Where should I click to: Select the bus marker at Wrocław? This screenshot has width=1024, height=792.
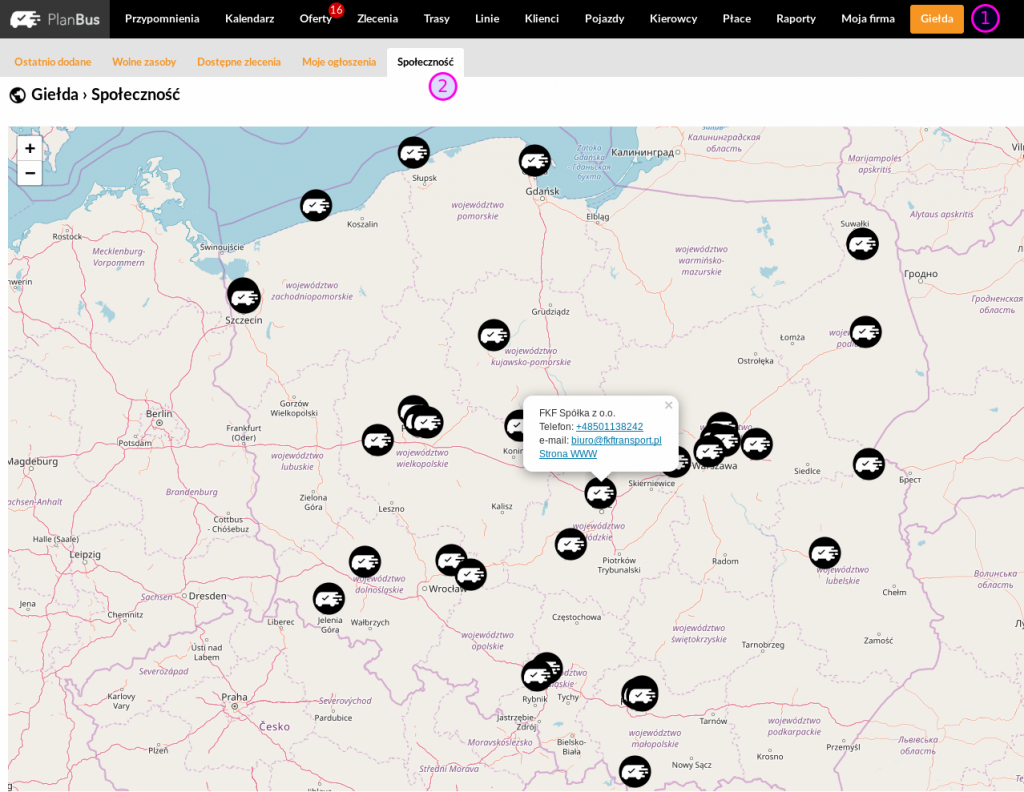pos(471,575)
